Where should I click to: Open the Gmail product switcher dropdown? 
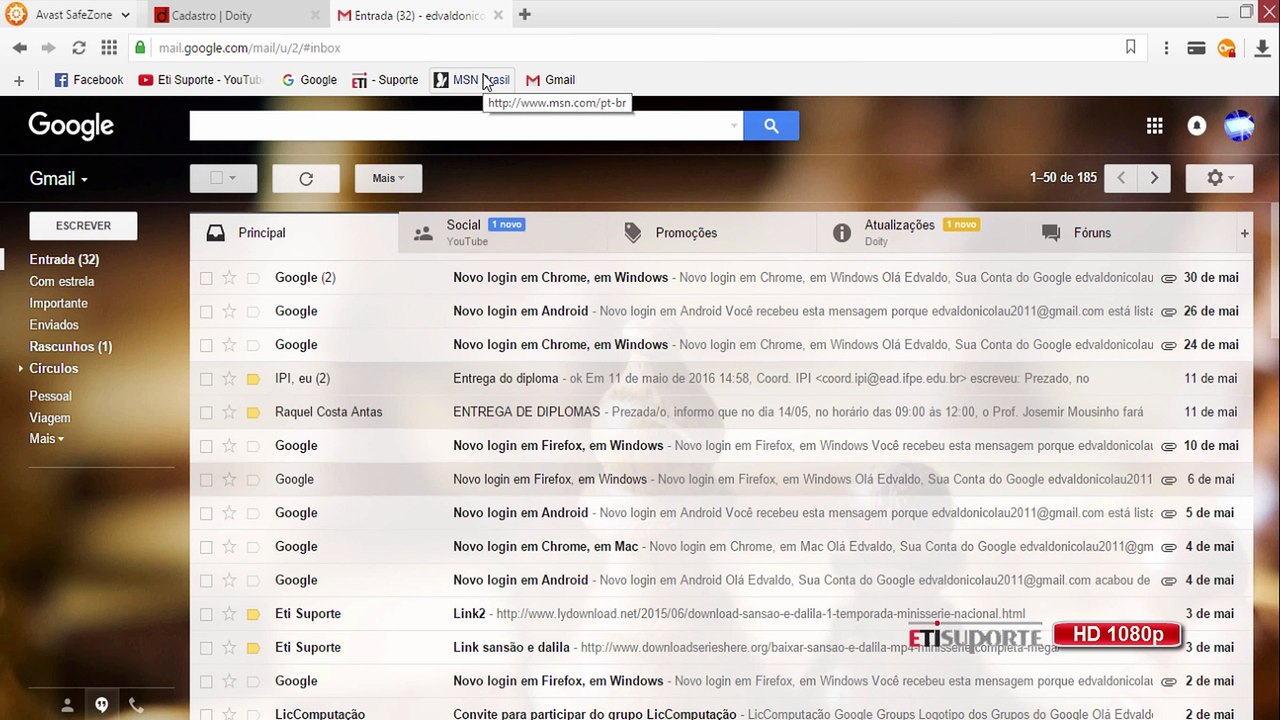tap(58, 179)
